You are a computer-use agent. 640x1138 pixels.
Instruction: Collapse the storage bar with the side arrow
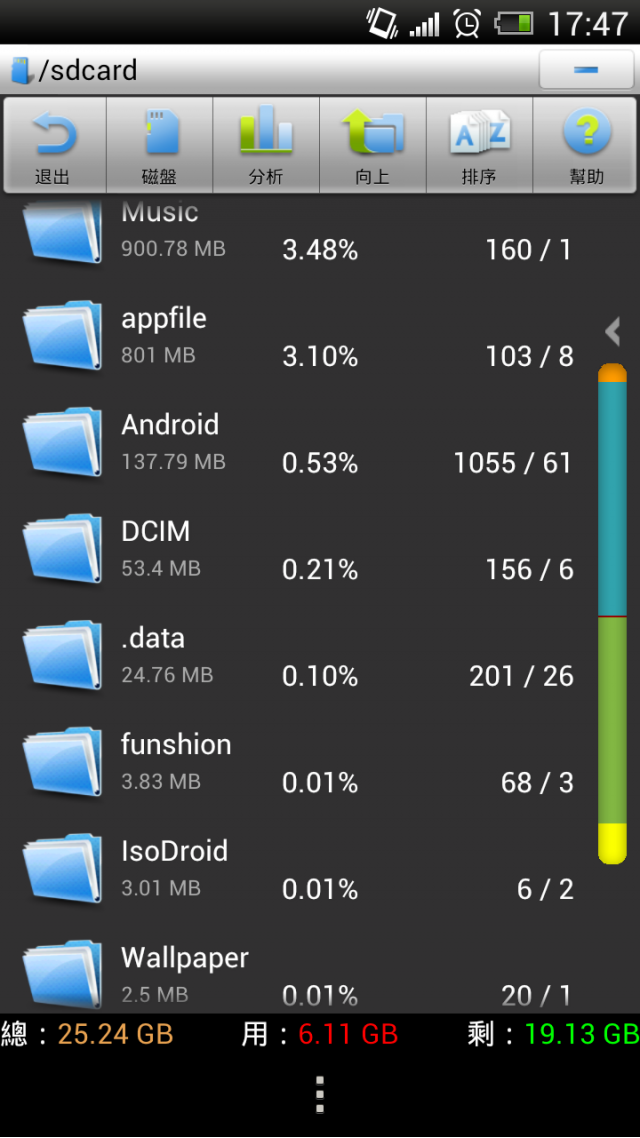point(613,332)
